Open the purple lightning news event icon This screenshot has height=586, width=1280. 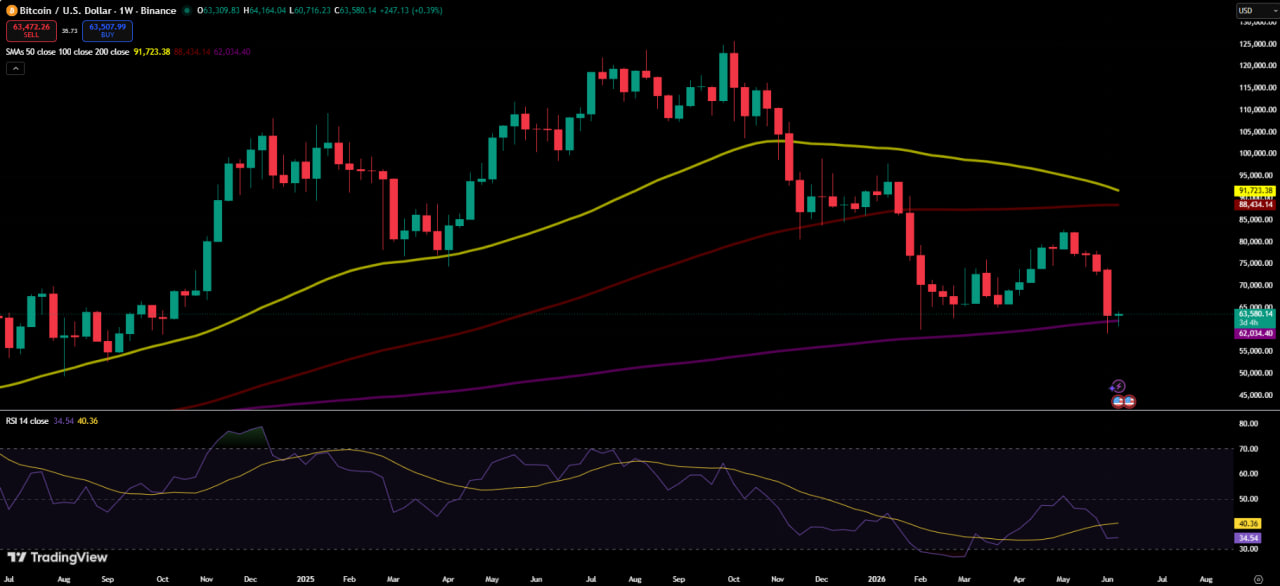coord(1119,386)
